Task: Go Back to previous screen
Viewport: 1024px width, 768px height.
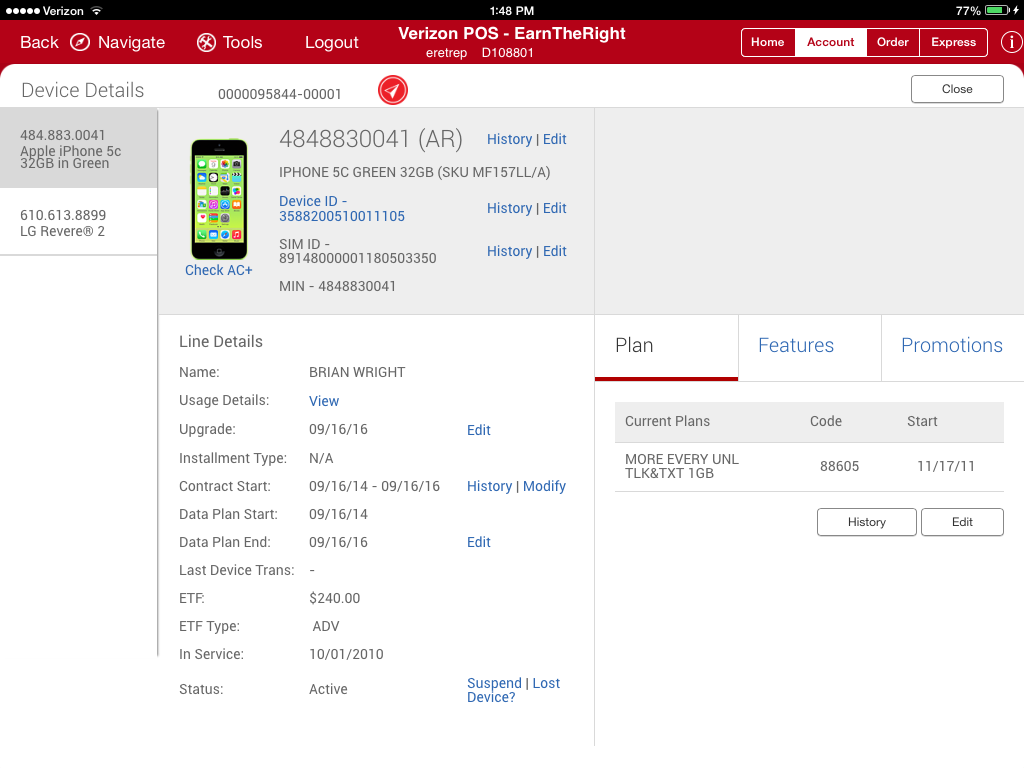Action: point(39,42)
